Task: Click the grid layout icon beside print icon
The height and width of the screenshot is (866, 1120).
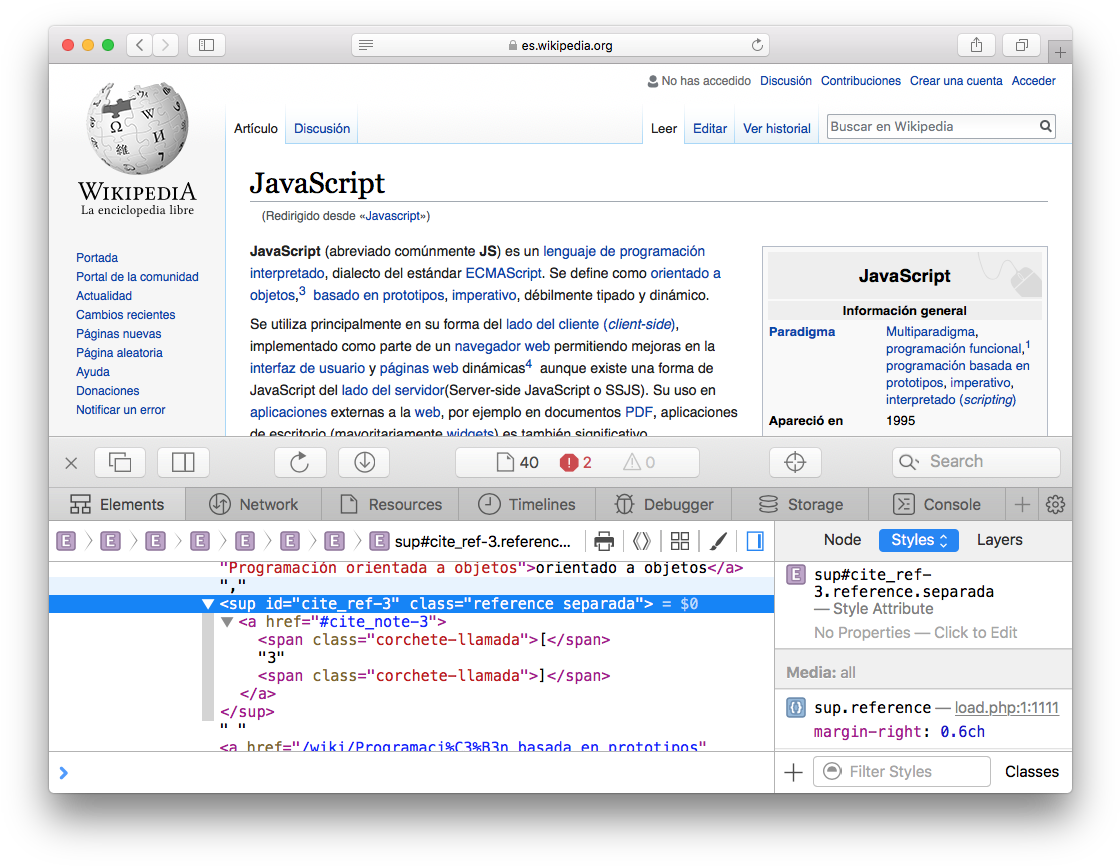Action: click(680, 540)
